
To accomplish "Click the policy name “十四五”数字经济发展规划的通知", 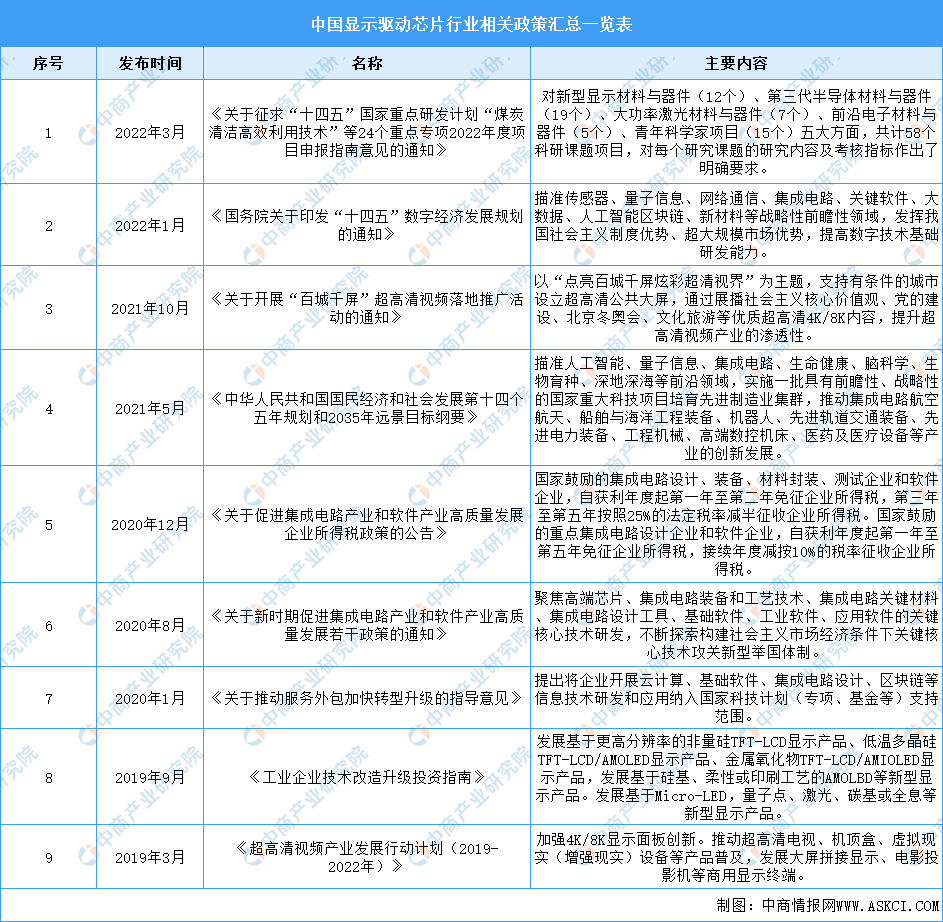I will point(367,226).
